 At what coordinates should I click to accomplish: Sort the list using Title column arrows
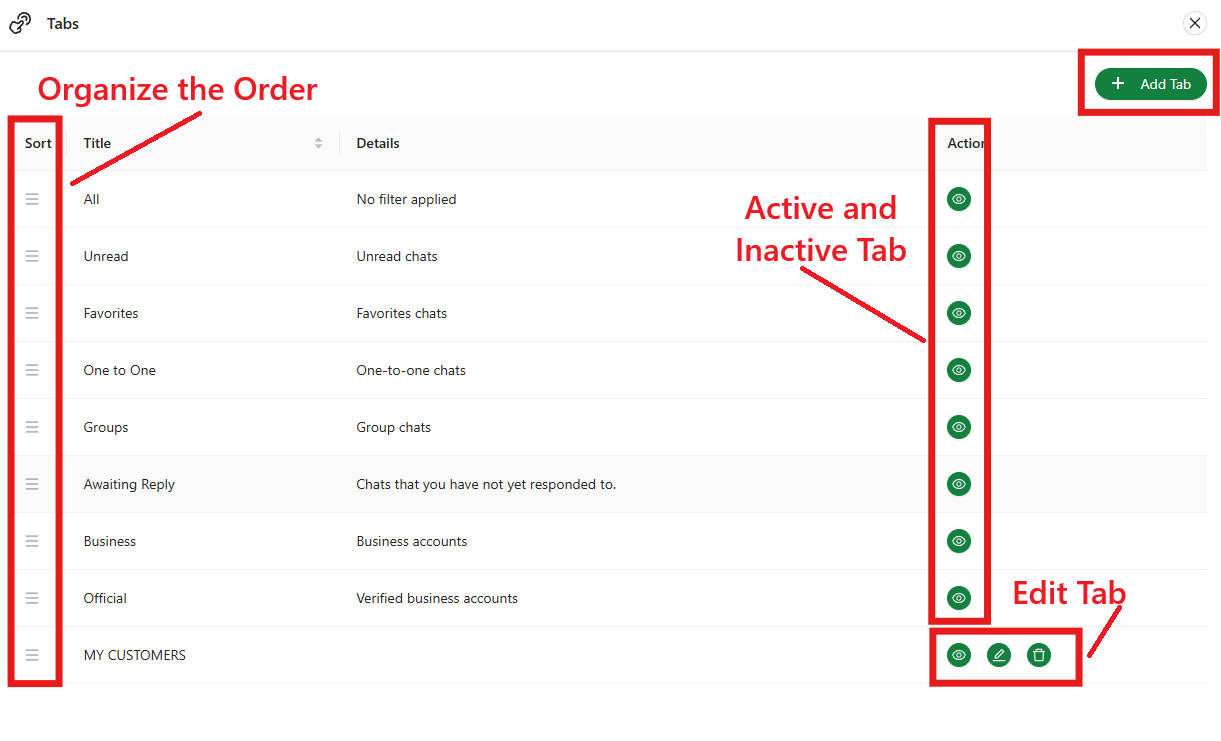pyautogui.click(x=318, y=143)
